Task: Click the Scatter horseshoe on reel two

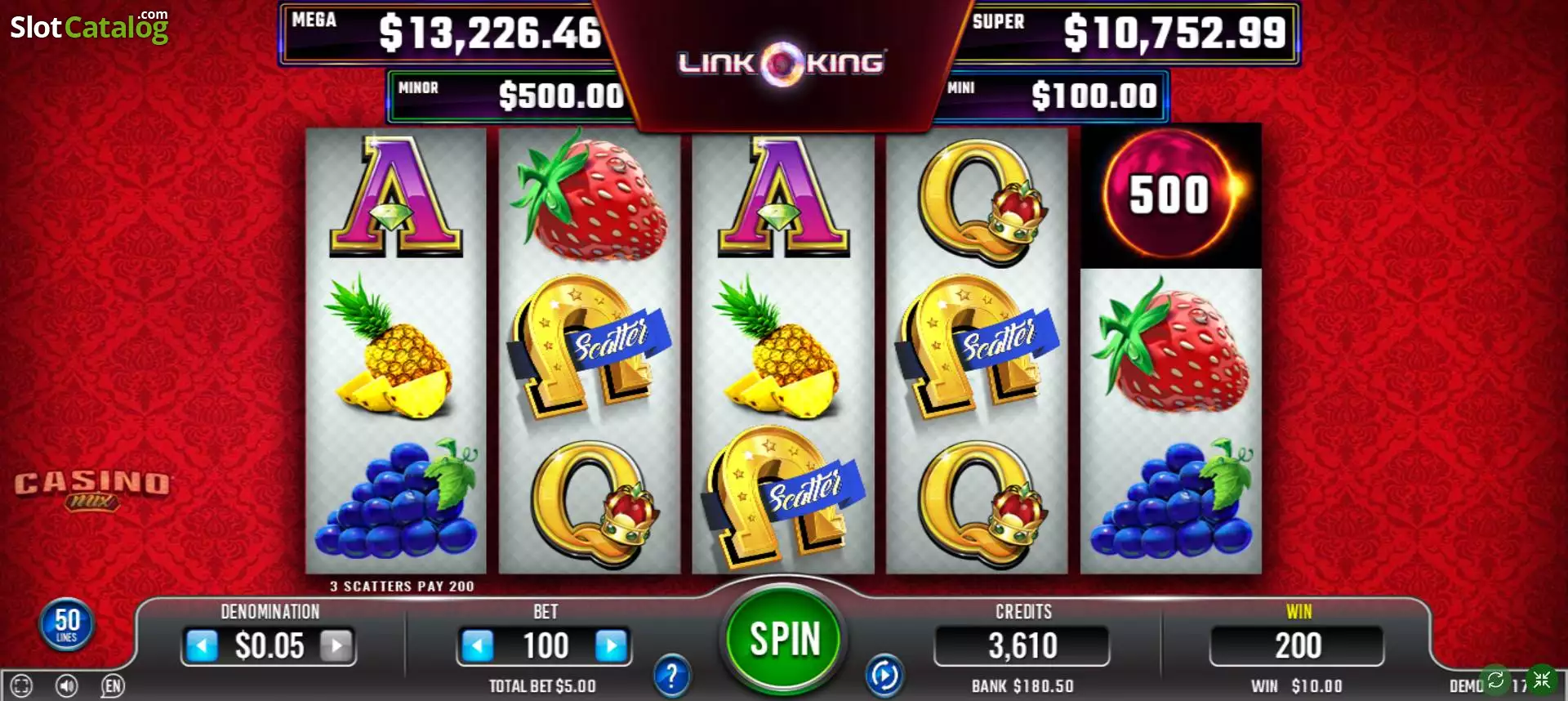Action: 590,345
